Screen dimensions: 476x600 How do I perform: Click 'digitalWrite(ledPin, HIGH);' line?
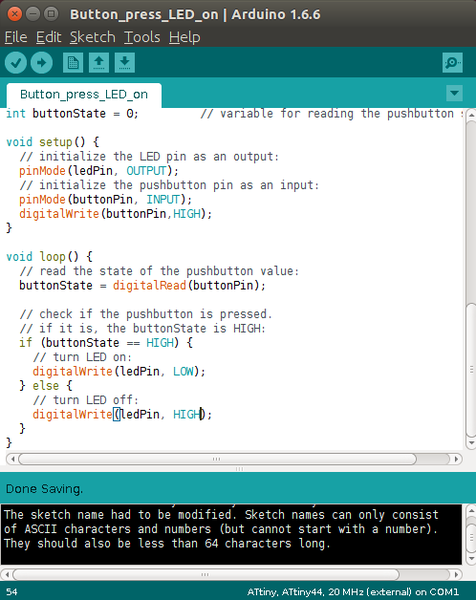(122, 414)
